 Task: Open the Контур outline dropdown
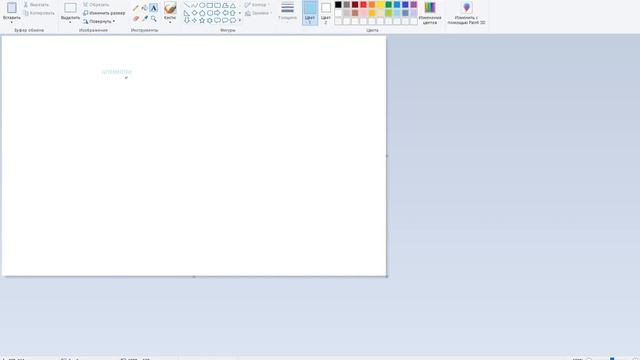coord(258,4)
